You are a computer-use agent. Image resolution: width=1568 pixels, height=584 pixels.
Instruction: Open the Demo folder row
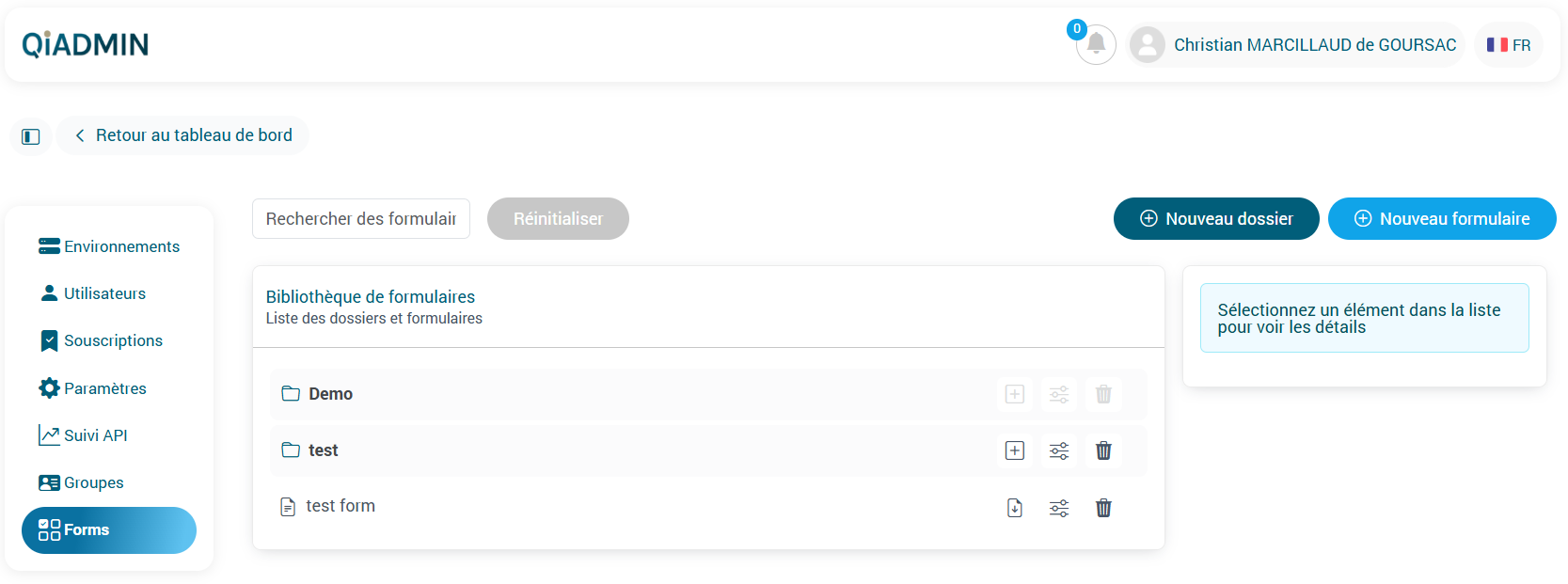pyautogui.click(x=330, y=393)
